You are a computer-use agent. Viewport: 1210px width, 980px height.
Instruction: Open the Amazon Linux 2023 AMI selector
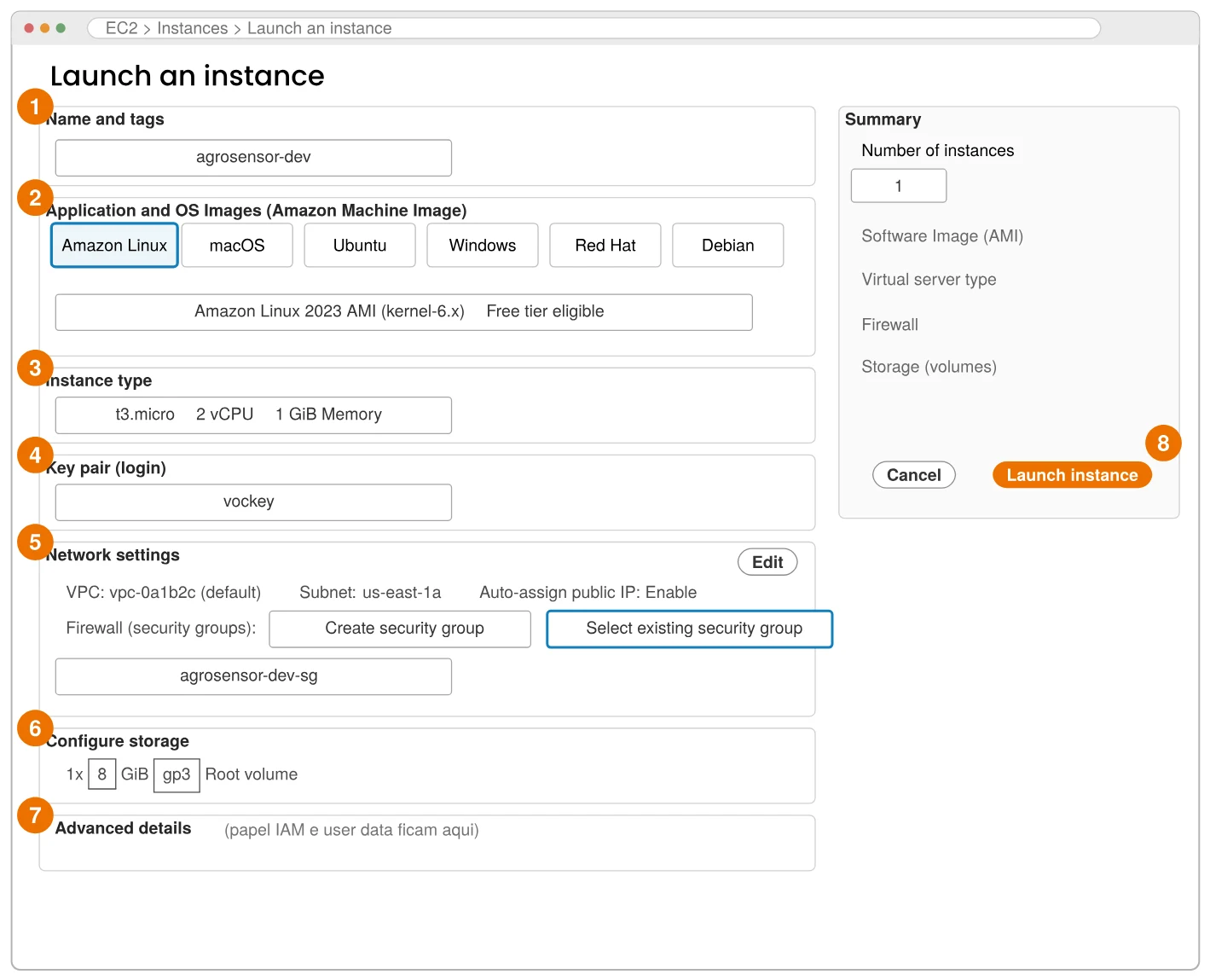403,312
